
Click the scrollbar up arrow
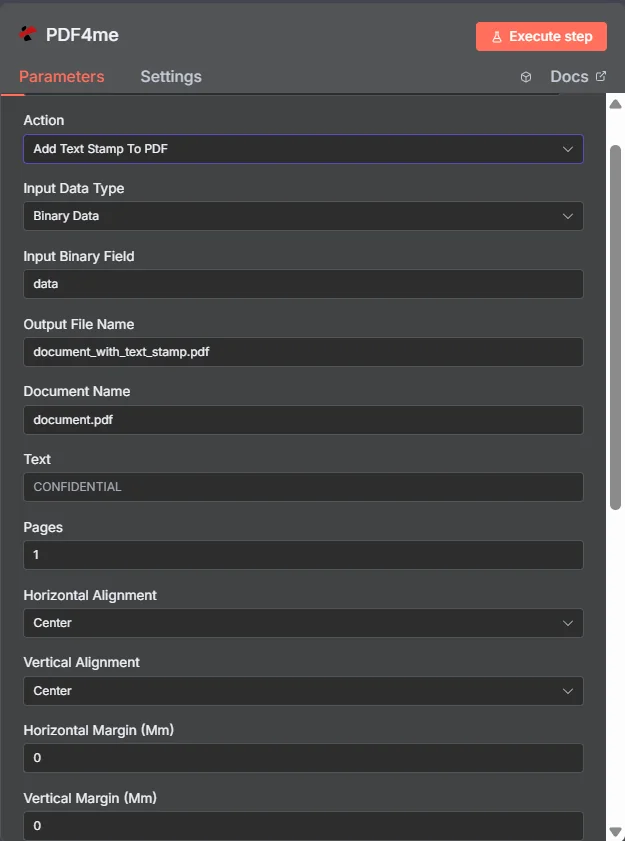[x=615, y=104]
